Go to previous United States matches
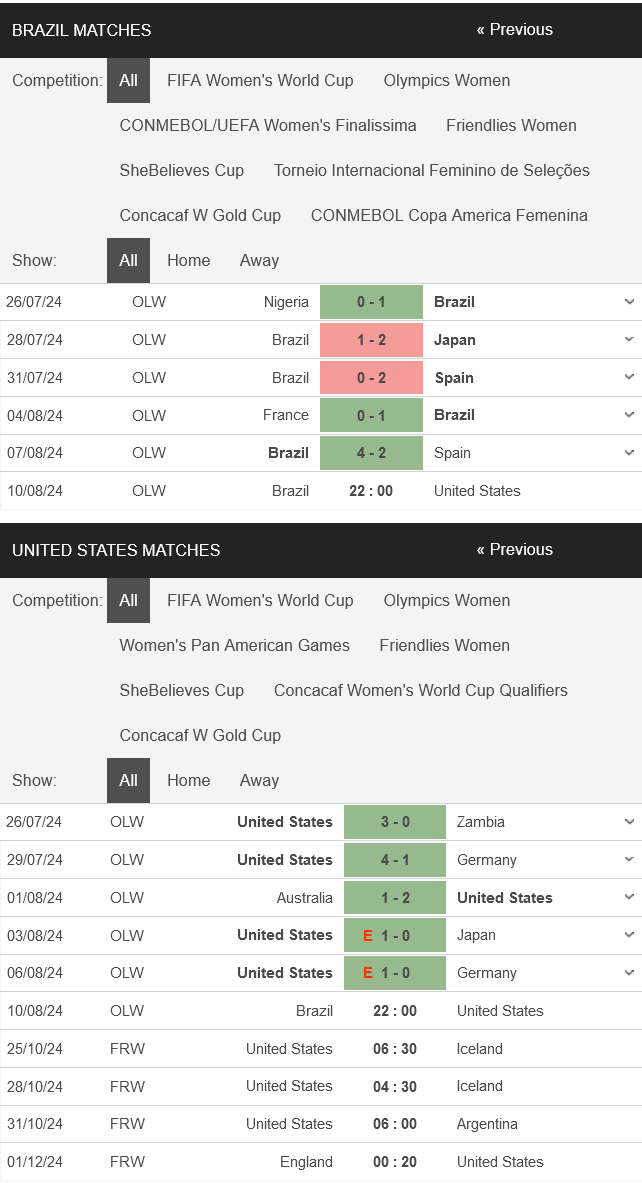The image size is (642, 1183). [514, 550]
